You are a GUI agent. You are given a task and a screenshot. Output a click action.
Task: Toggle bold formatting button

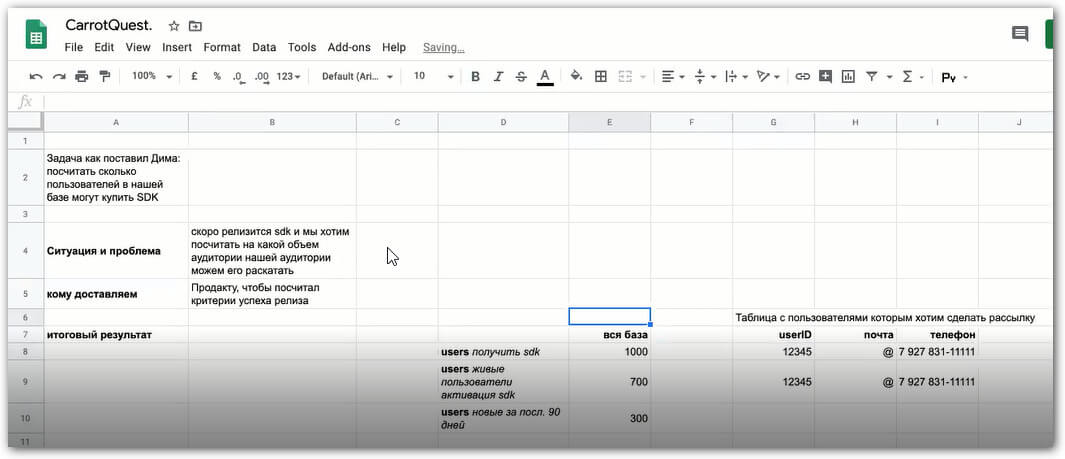coord(475,77)
